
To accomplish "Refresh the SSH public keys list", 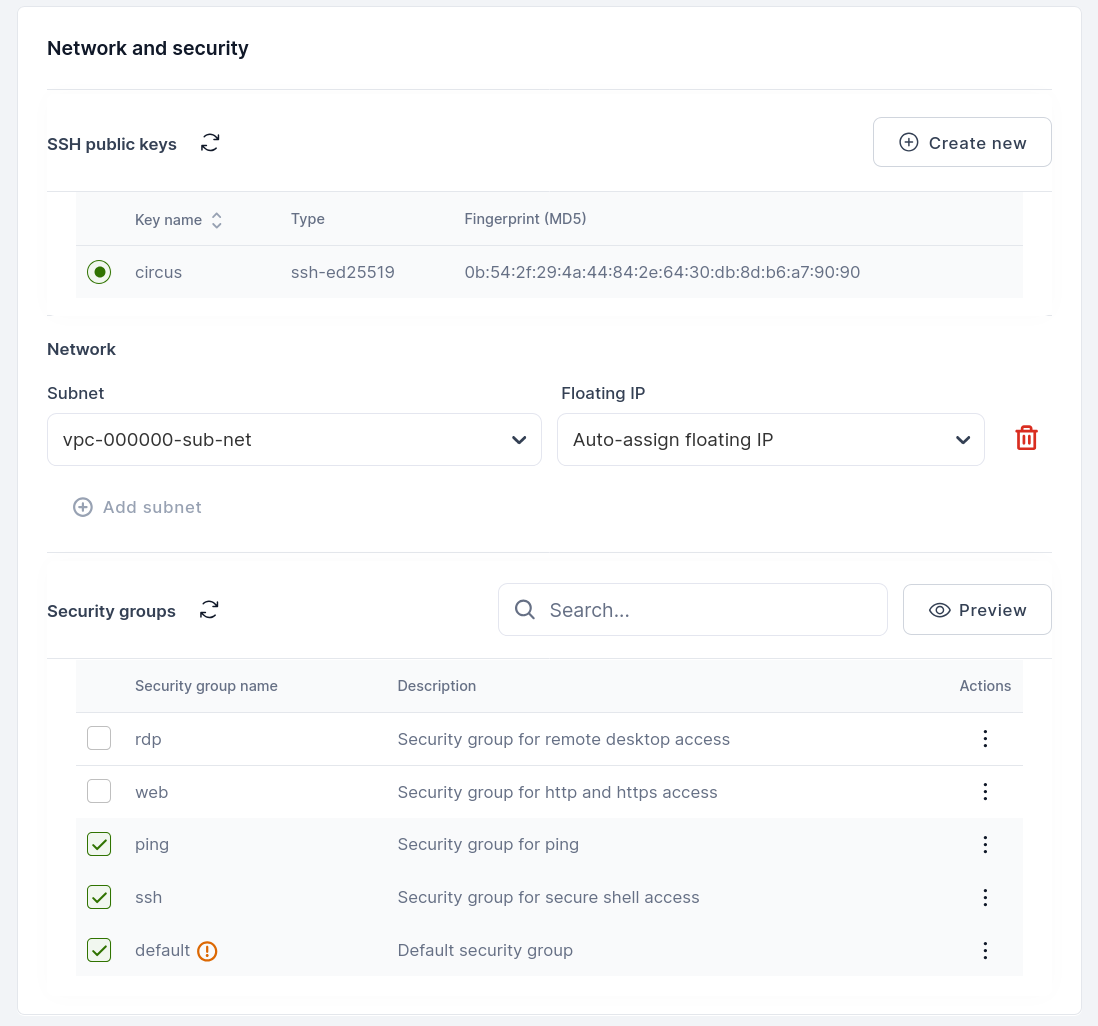I will (x=210, y=143).
